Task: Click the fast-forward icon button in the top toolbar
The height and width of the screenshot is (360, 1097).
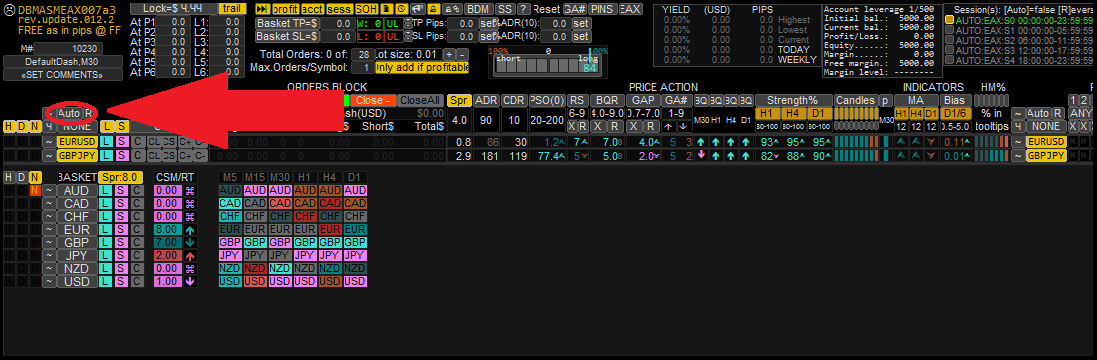Action: [262, 9]
